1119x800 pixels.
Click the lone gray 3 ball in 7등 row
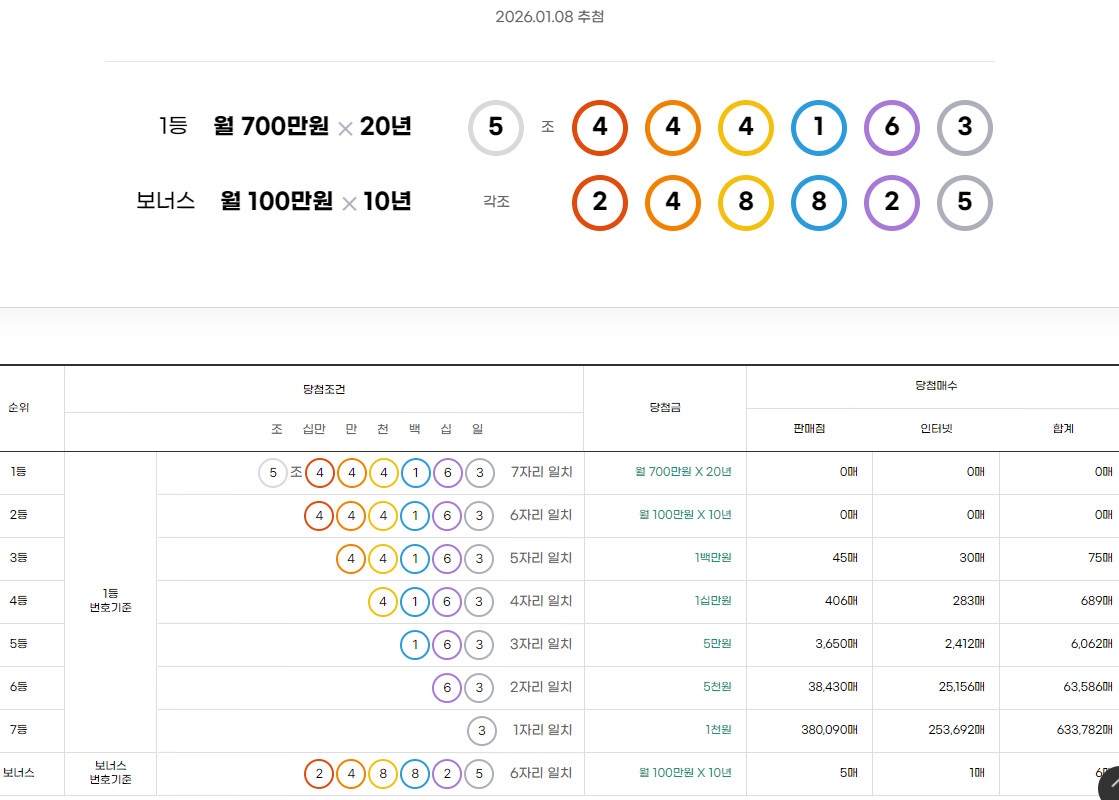point(481,731)
